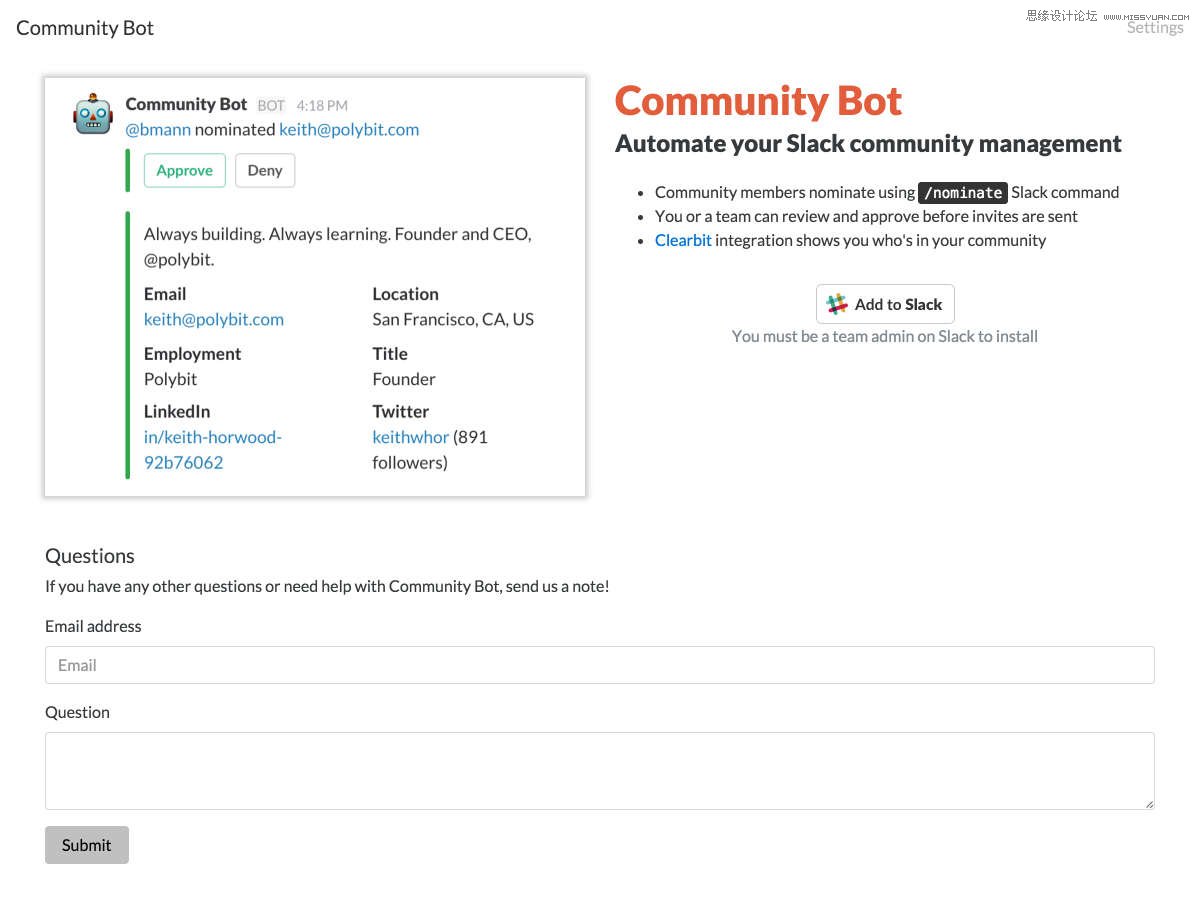
Task: Open the keithwhor Twitter link
Action: pyautogui.click(x=410, y=437)
